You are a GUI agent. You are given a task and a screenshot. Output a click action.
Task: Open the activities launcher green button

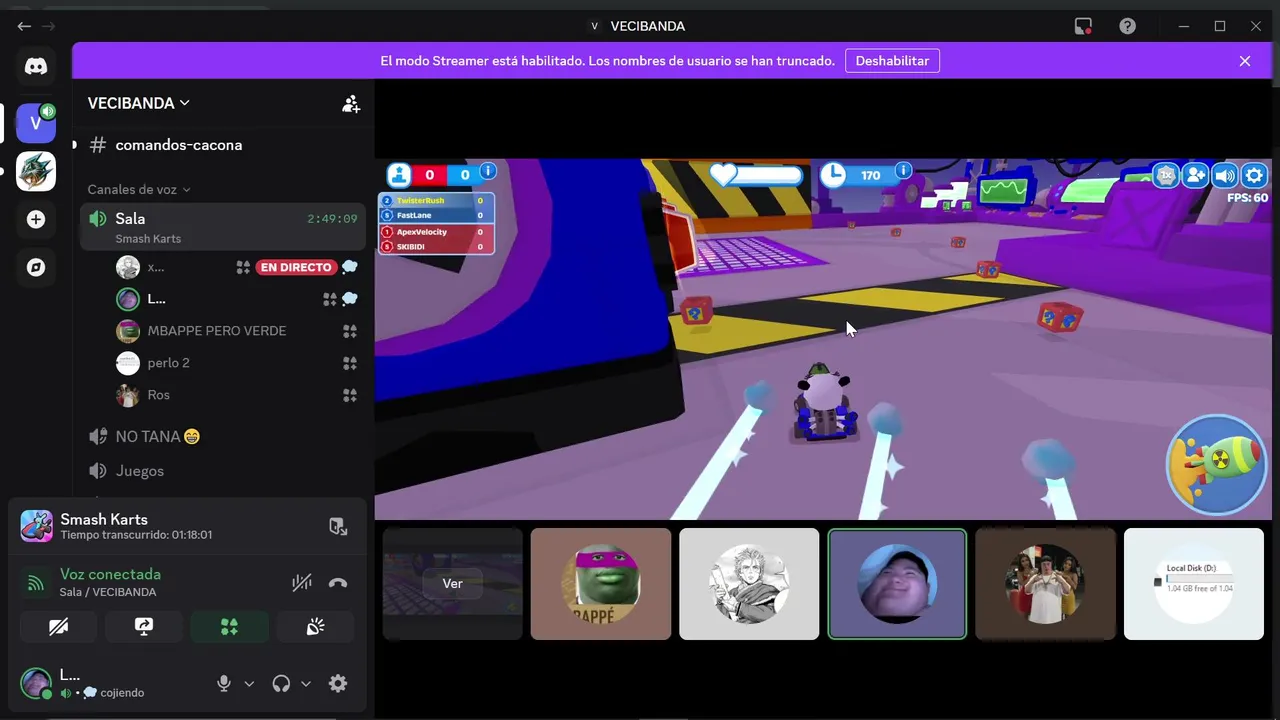click(229, 627)
